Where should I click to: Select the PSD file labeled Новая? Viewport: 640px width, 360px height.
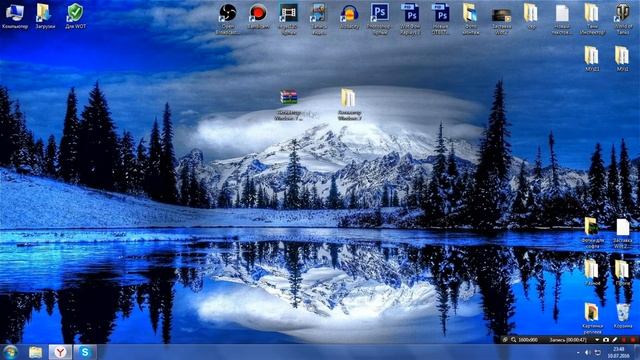click(440, 19)
